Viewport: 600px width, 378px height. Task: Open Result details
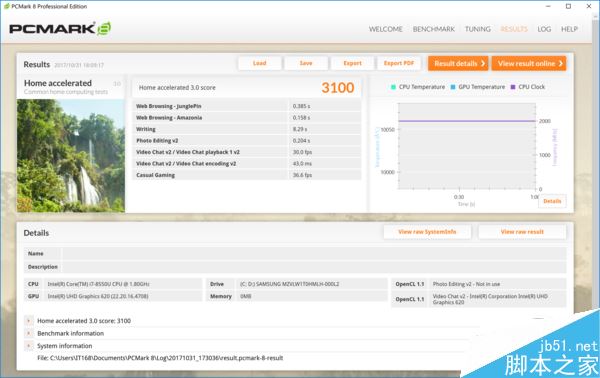(x=458, y=64)
